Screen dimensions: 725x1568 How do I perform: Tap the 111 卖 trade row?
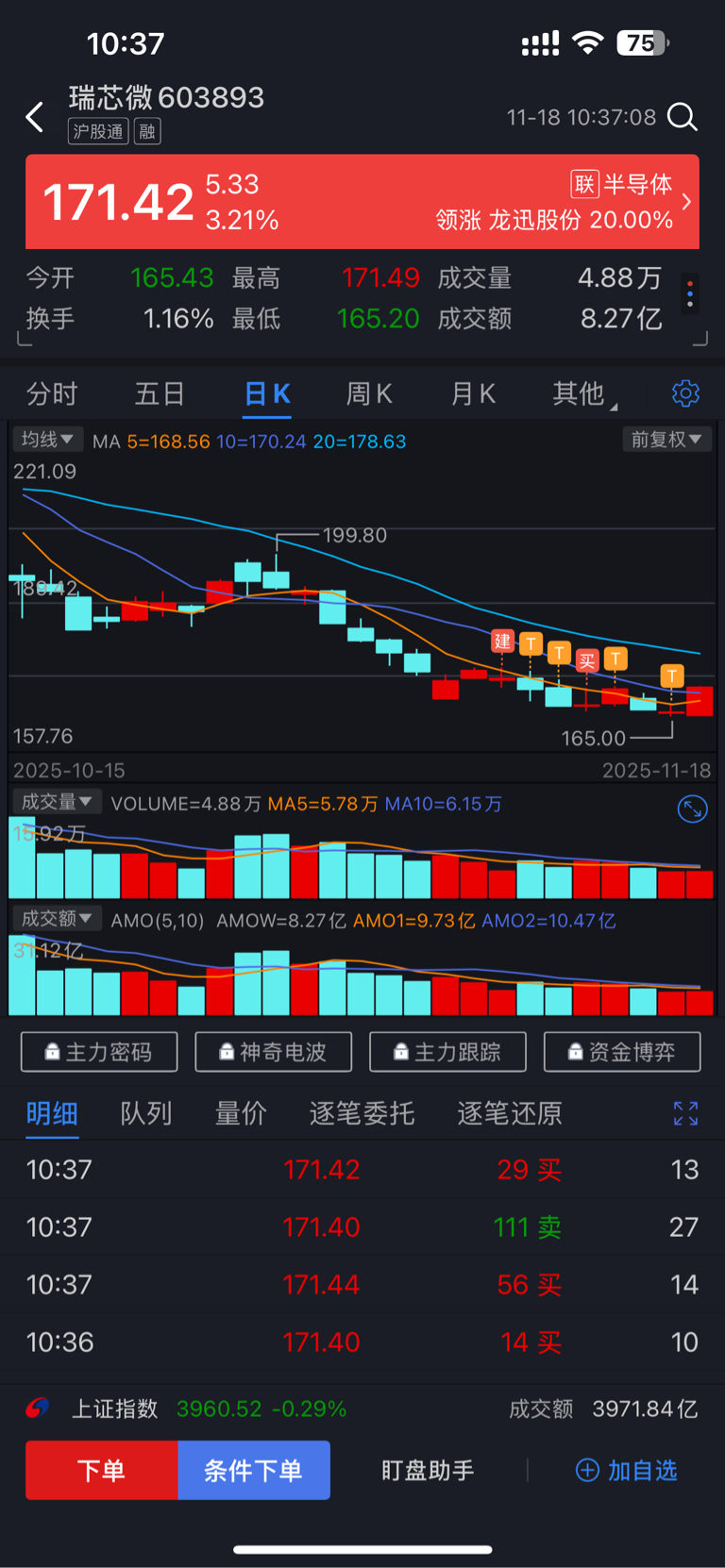click(x=362, y=1226)
